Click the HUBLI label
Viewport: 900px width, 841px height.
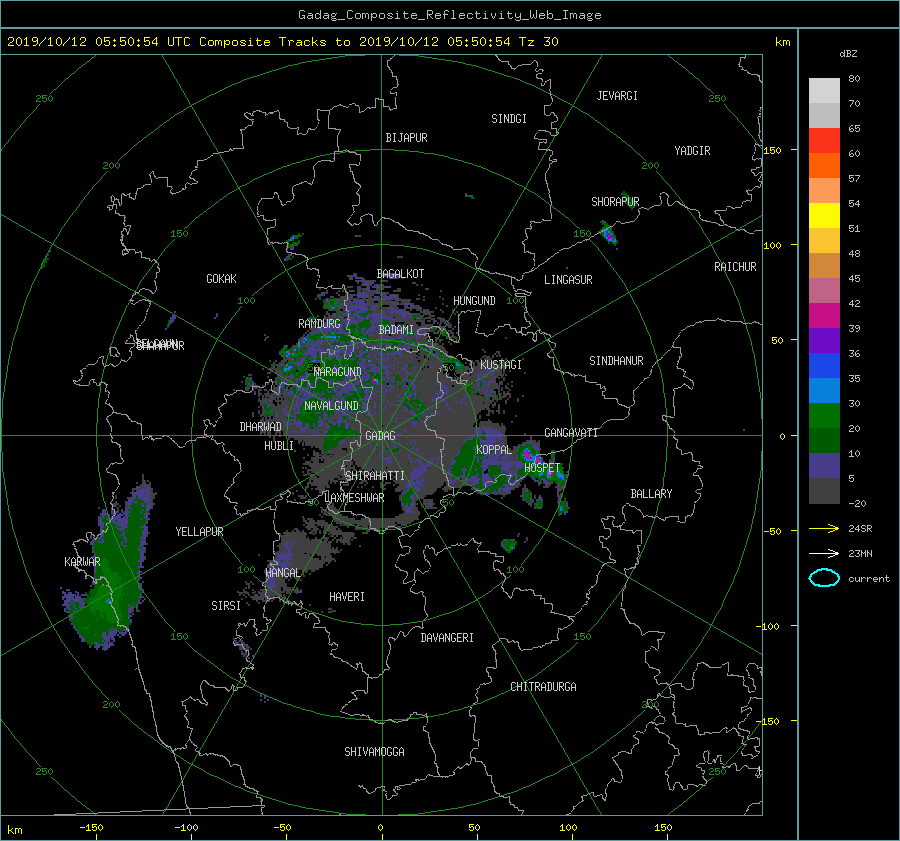pyautogui.click(x=279, y=446)
